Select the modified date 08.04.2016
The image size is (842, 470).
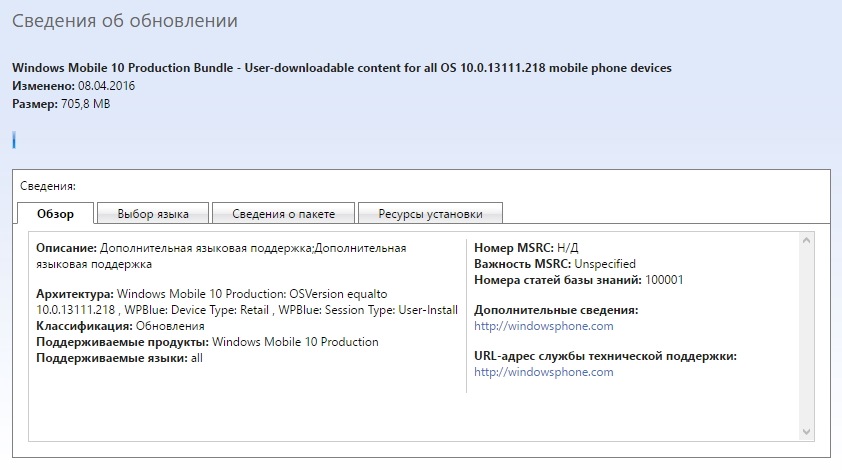(106, 86)
